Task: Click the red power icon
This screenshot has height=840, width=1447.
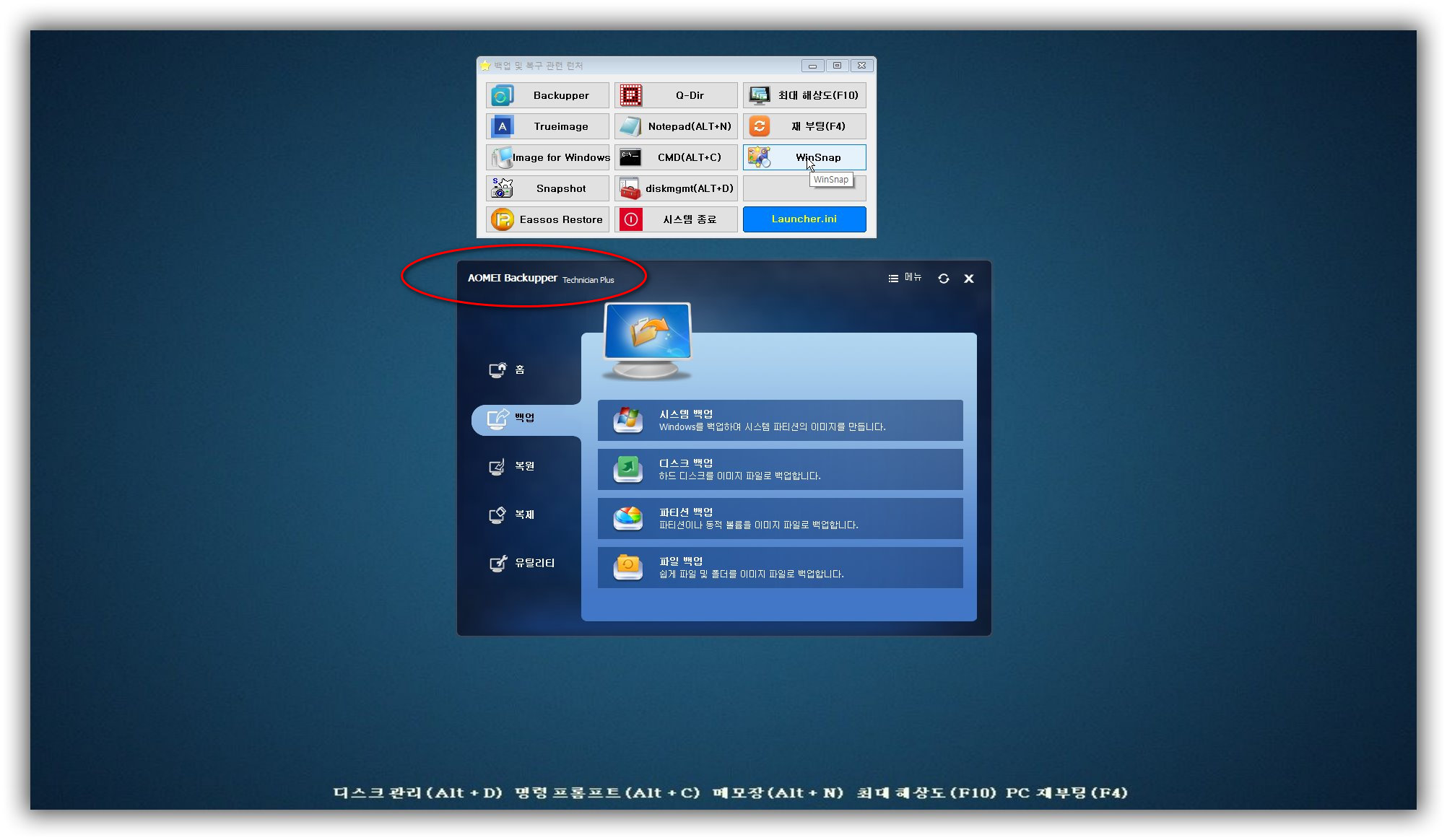Action: (x=631, y=219)
